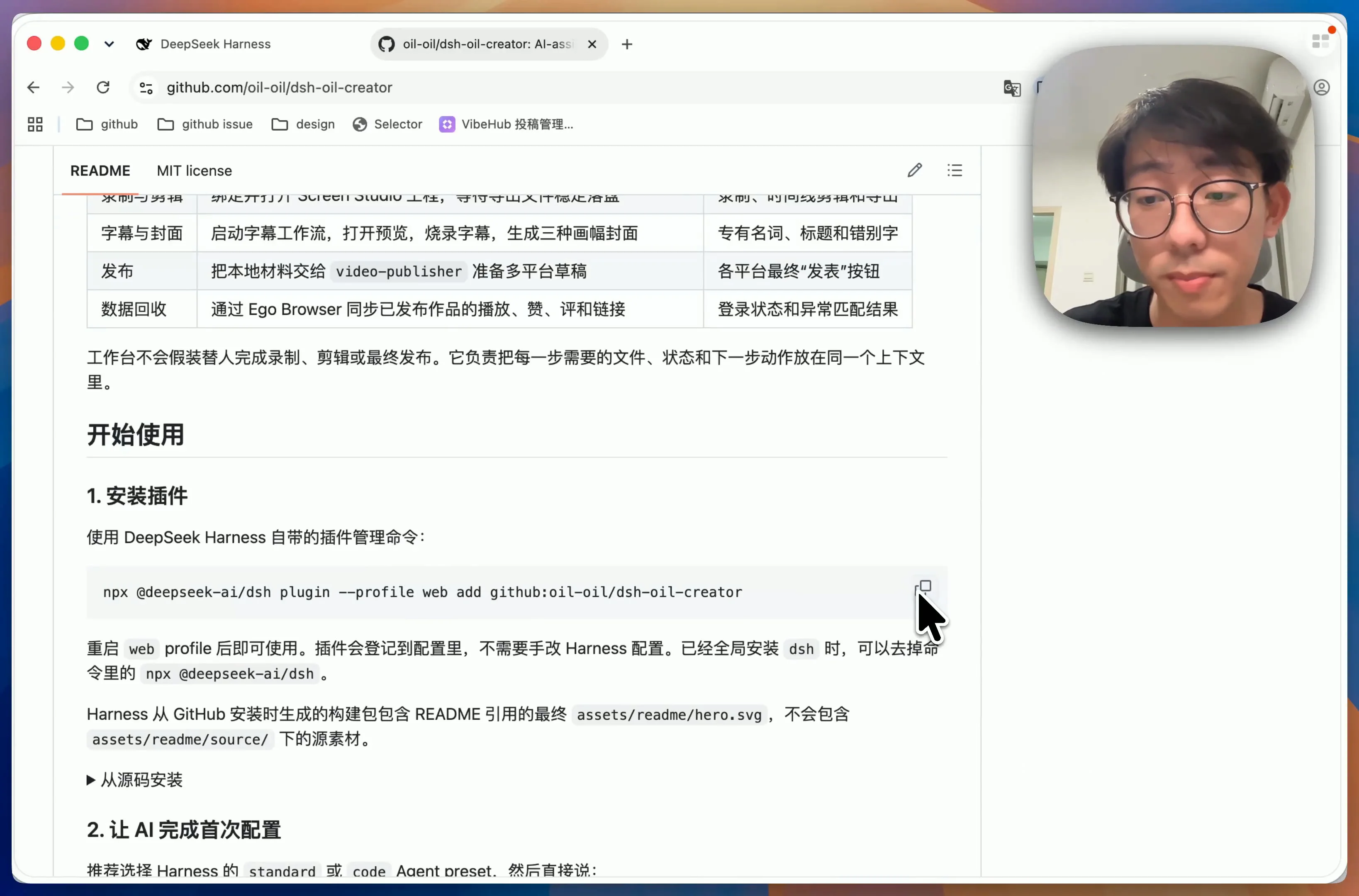
Task: Click the video-publisher inline code
Action: [x=398, y=271]
